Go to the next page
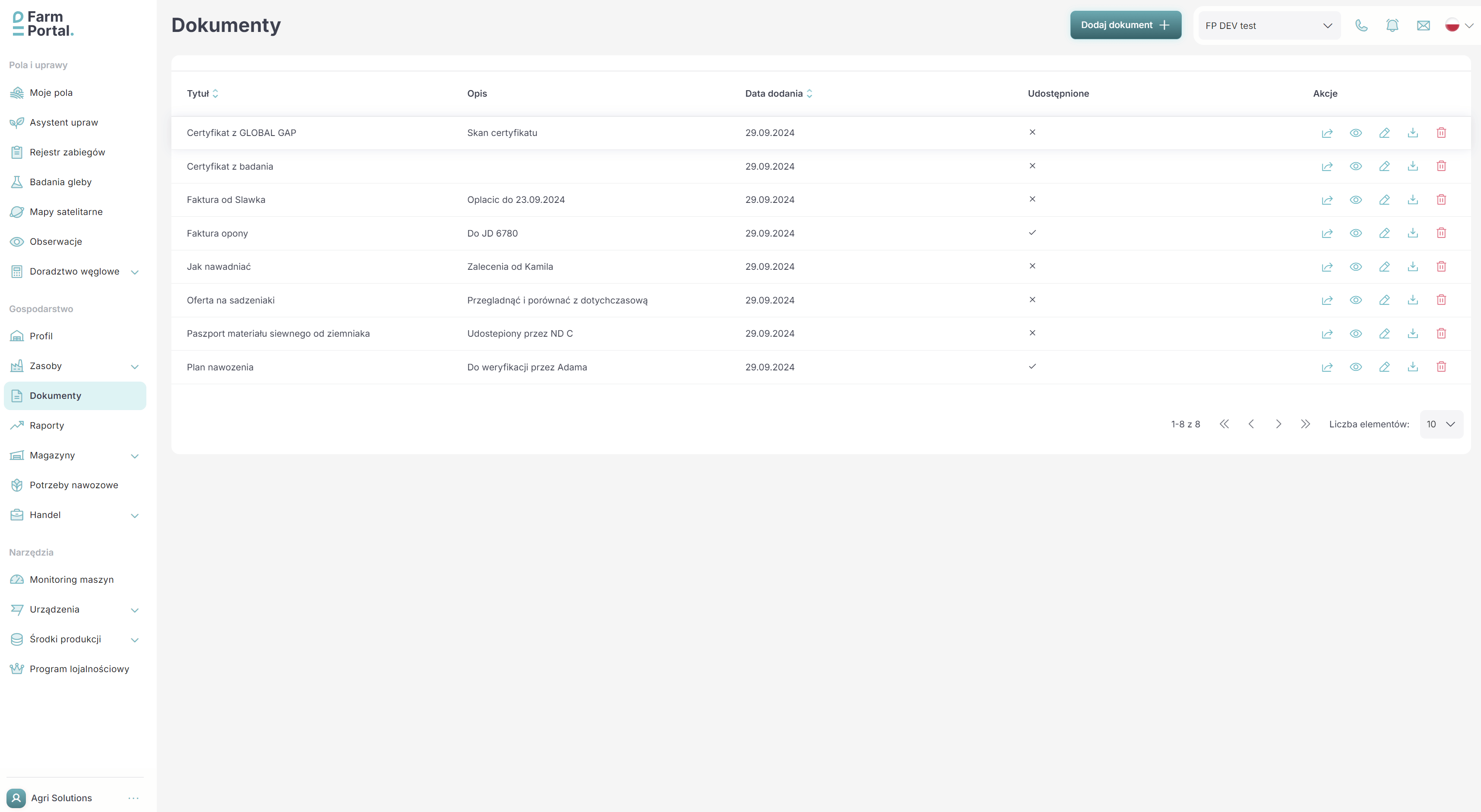The height and width of the screenshot is (812, 1481). coord(1278,424)
